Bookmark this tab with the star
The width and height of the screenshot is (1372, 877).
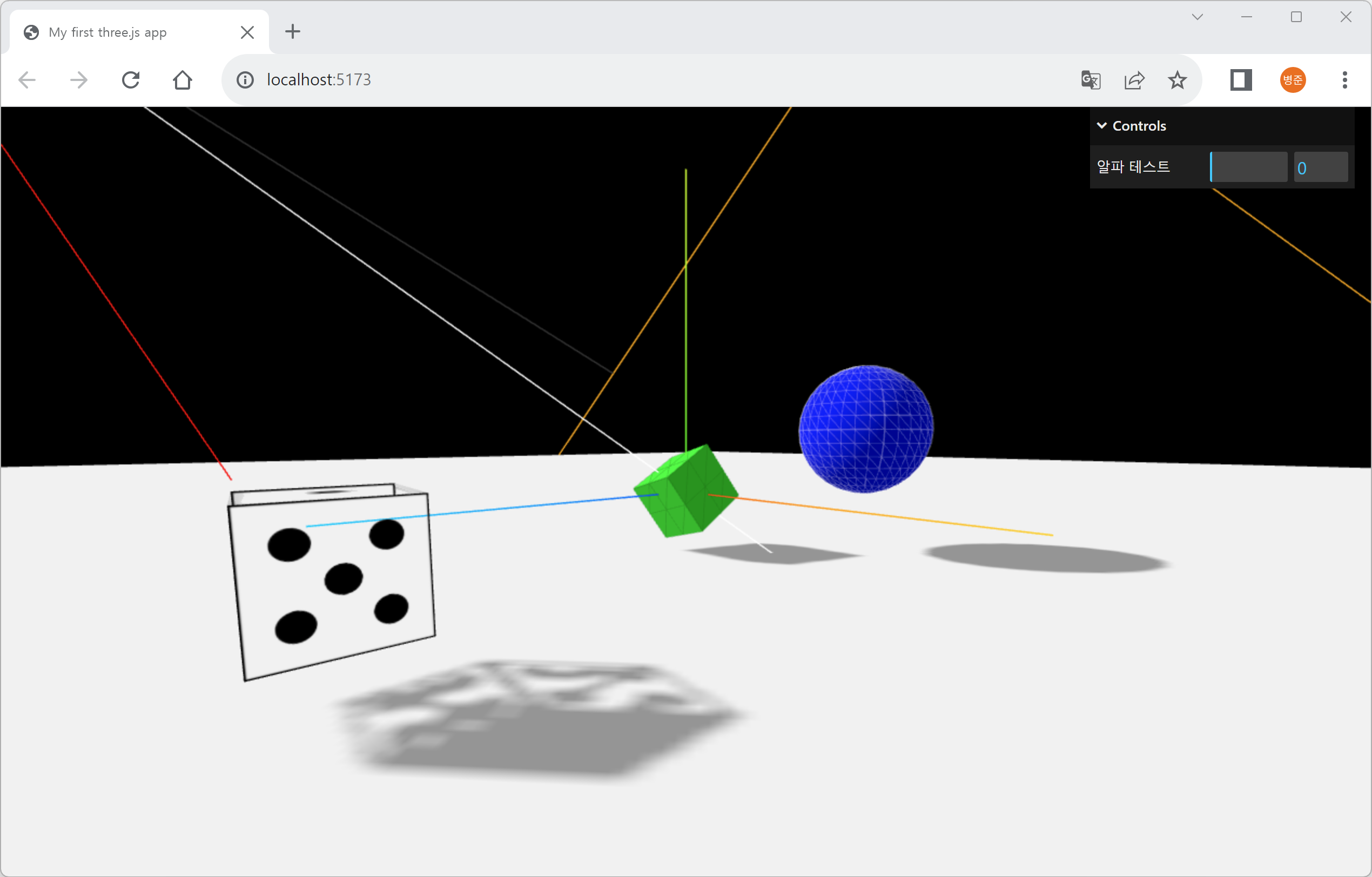coord(1177,80)
